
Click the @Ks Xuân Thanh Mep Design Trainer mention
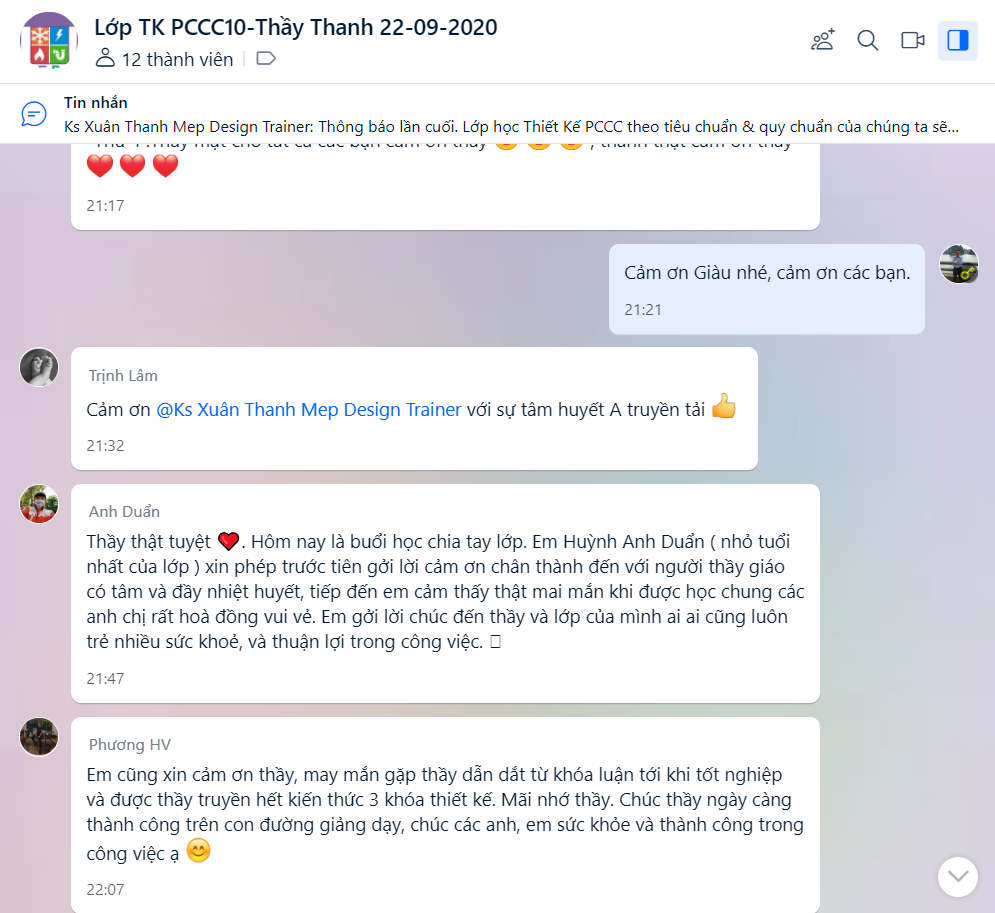click(x=308, y=410)
